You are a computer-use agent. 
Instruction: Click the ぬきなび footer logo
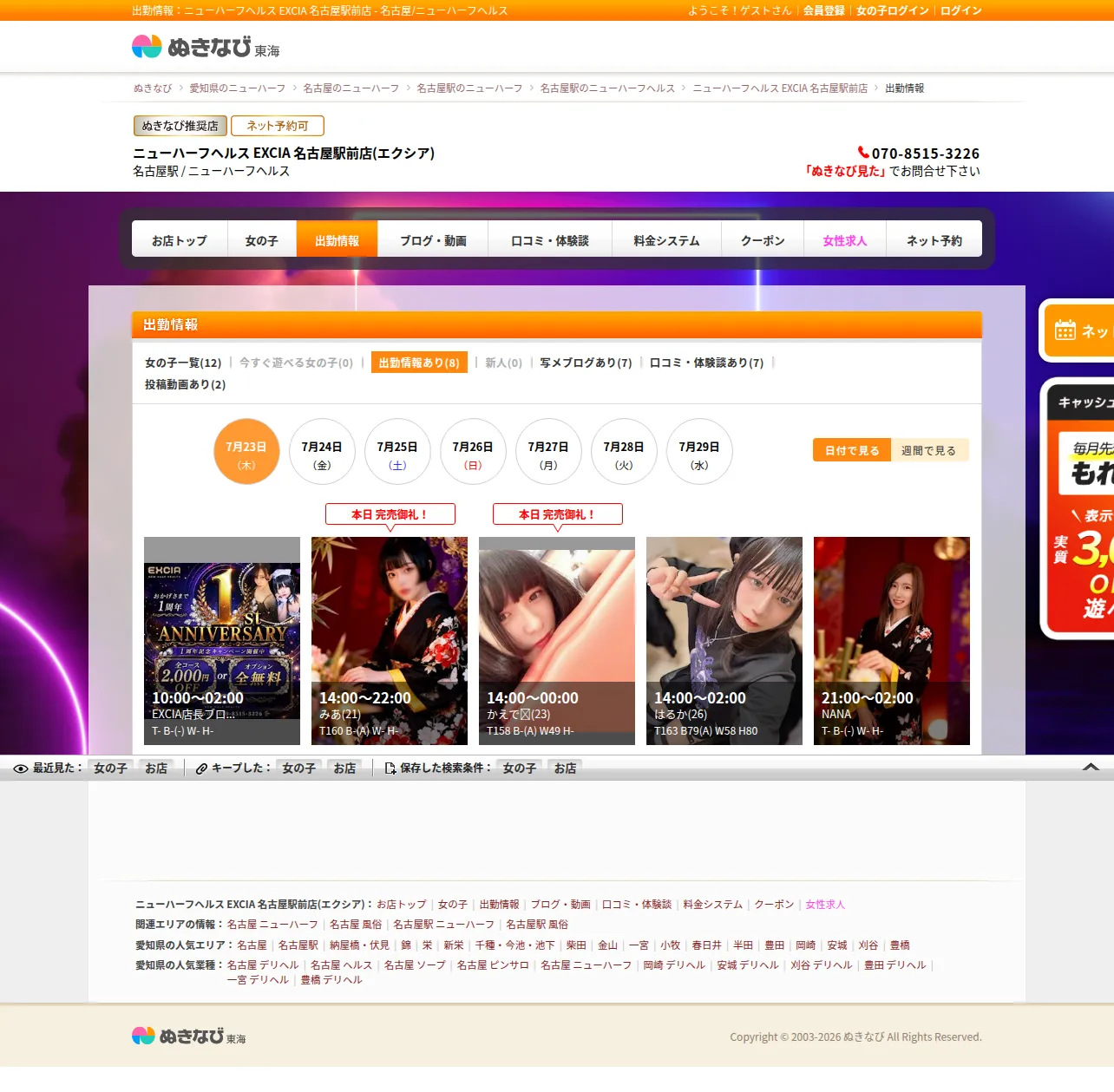coord(188,1036)
